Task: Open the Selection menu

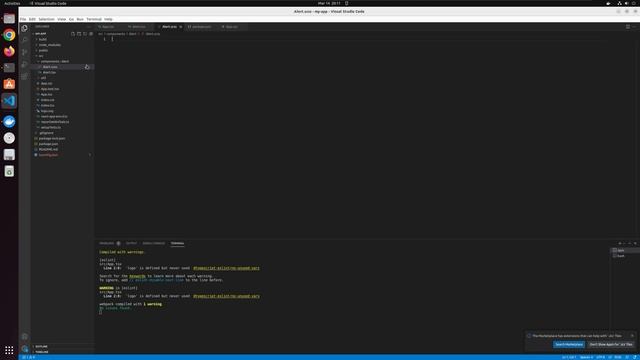Action: (46, 19)
